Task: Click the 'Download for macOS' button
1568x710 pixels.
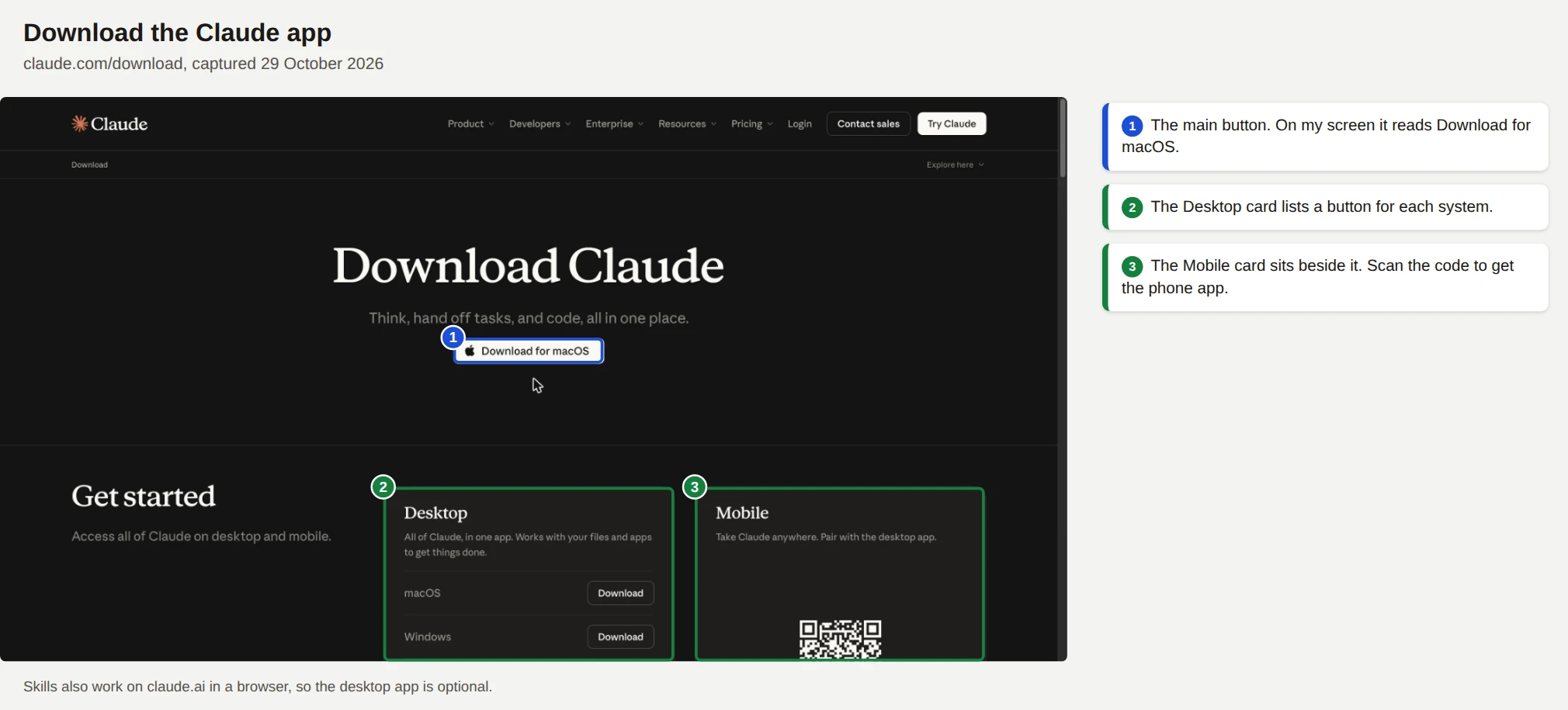Action: click(x=529, y=352)
